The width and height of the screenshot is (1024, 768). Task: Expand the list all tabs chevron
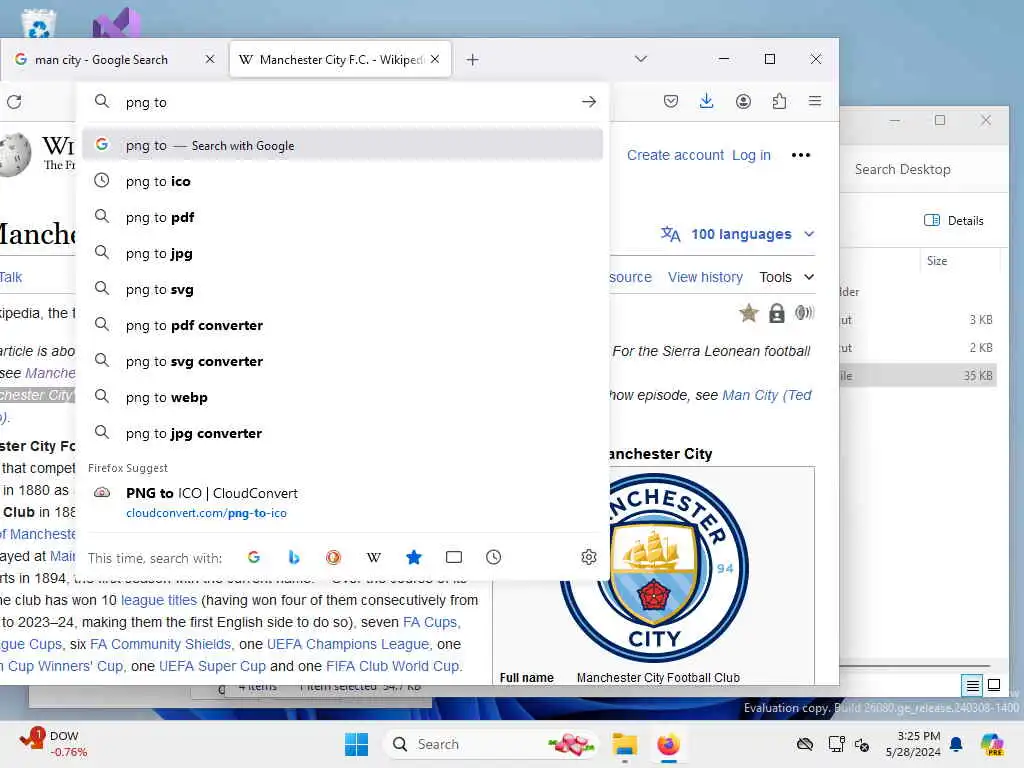coord(641,59)
